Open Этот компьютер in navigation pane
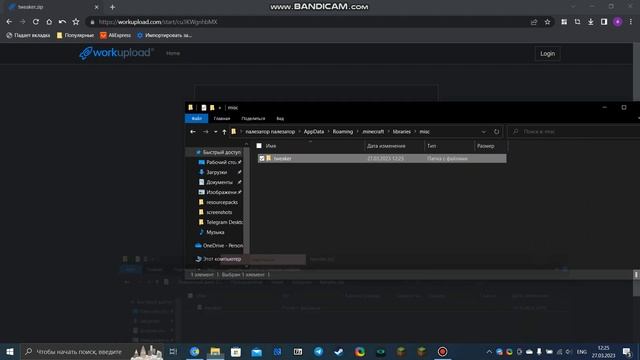Screen dimensions: 640x360 tap(218, 259)
